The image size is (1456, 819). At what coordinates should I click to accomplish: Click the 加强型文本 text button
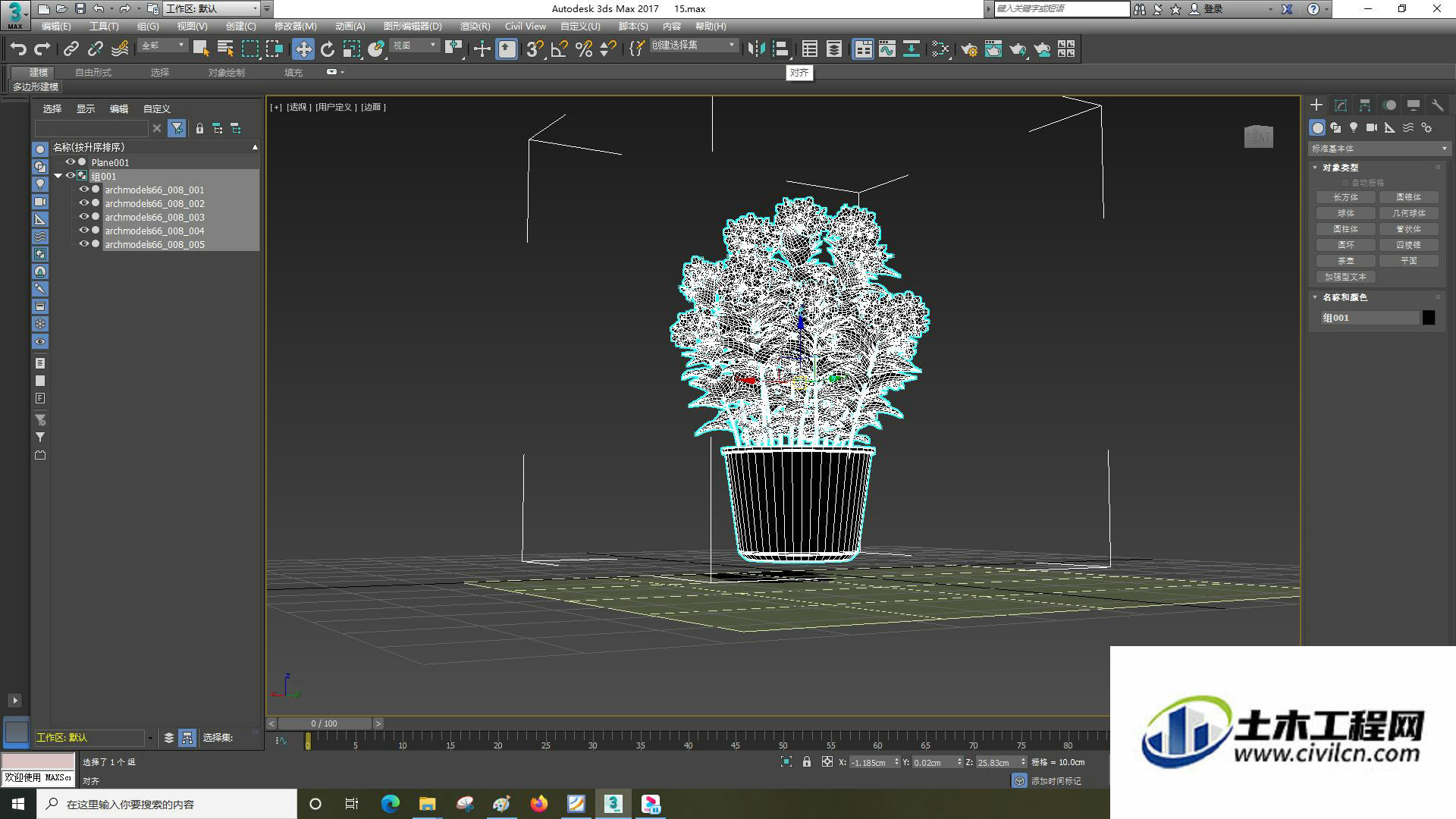1346,277
